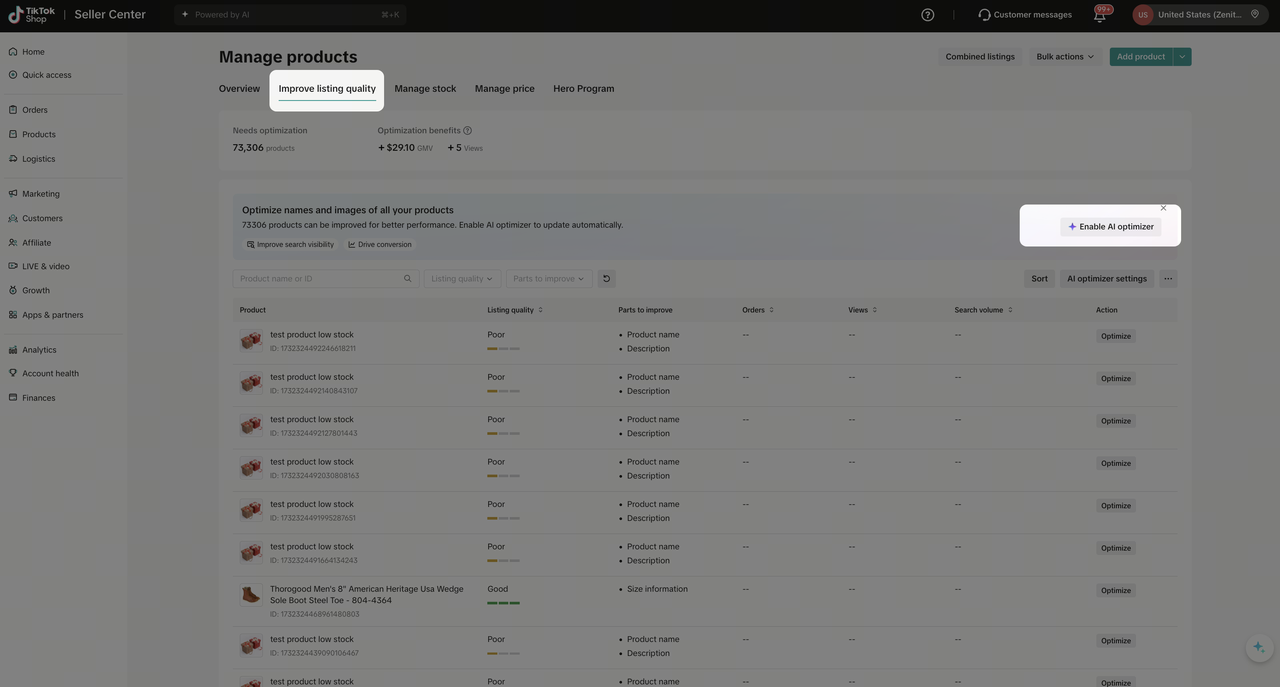Click the Enable AI optimizer button

tap(1110, 227)
